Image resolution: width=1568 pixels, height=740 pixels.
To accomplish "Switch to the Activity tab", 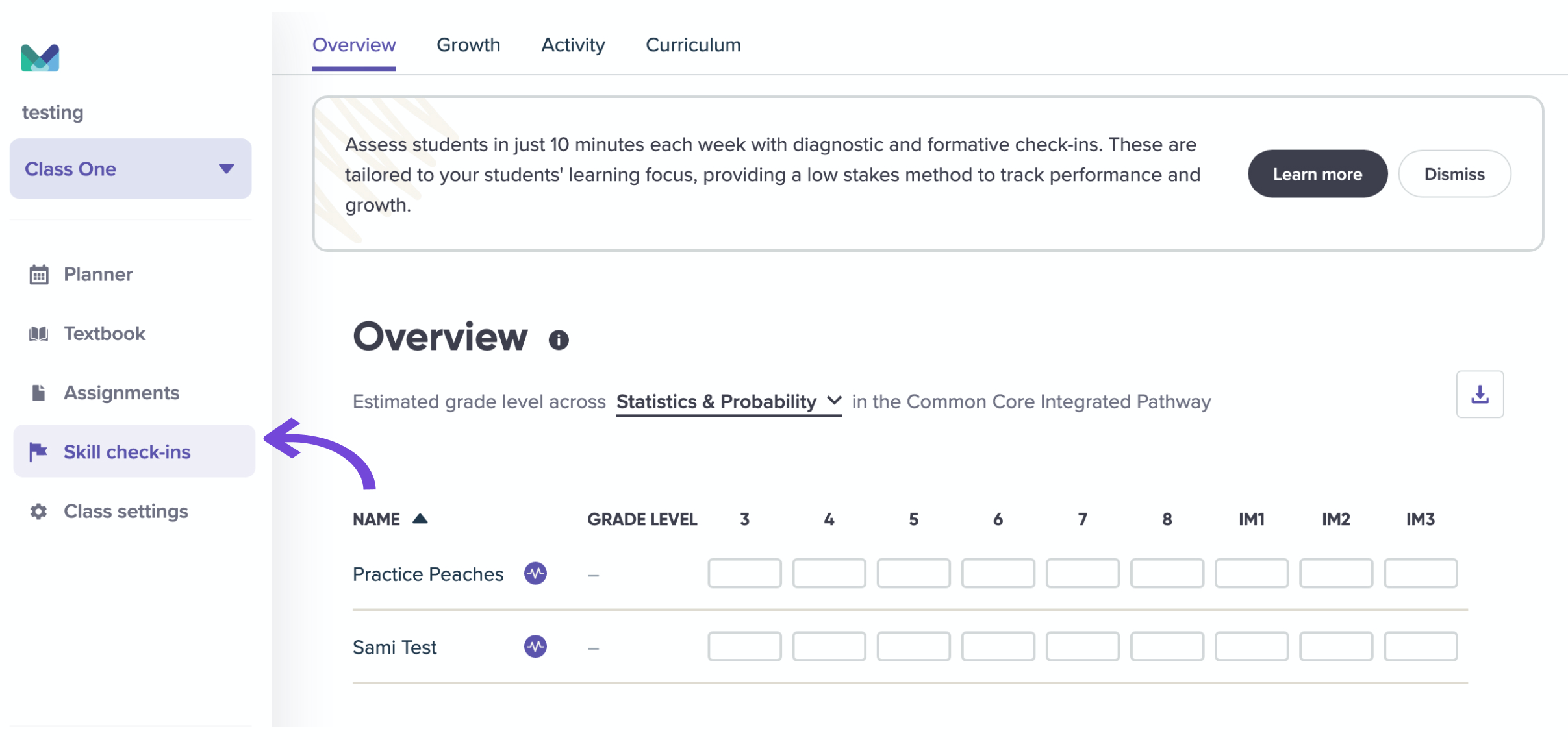I will pyautogui.click(x=573, y=45).
